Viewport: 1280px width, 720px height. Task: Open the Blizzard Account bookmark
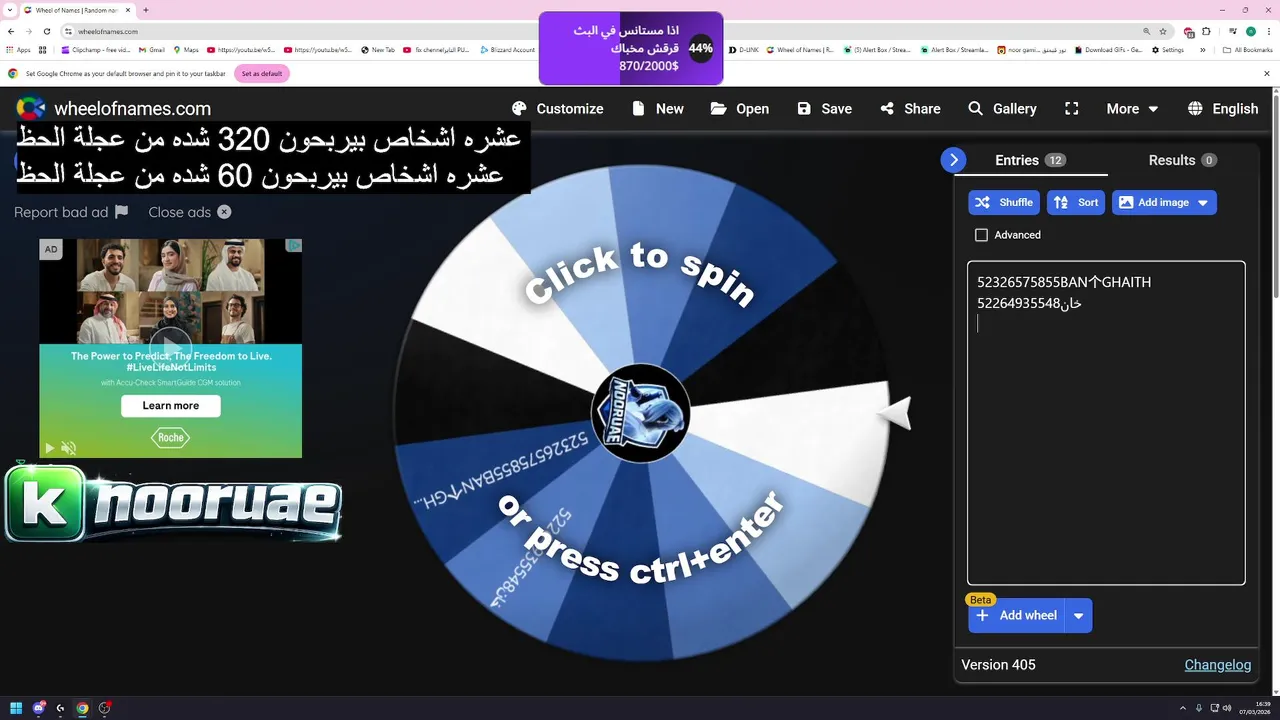[508, 49]
